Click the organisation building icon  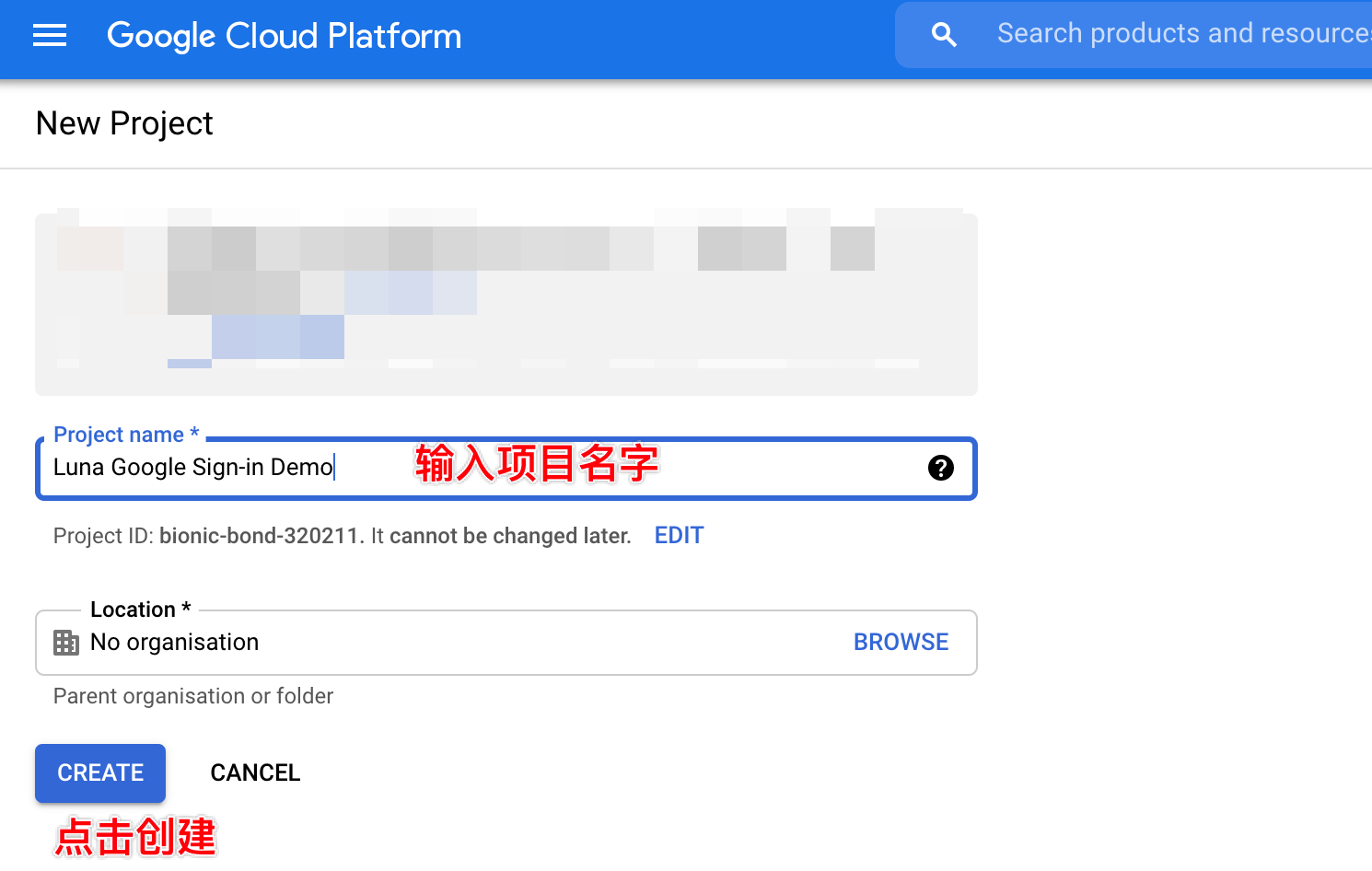(x=66, y=643)
